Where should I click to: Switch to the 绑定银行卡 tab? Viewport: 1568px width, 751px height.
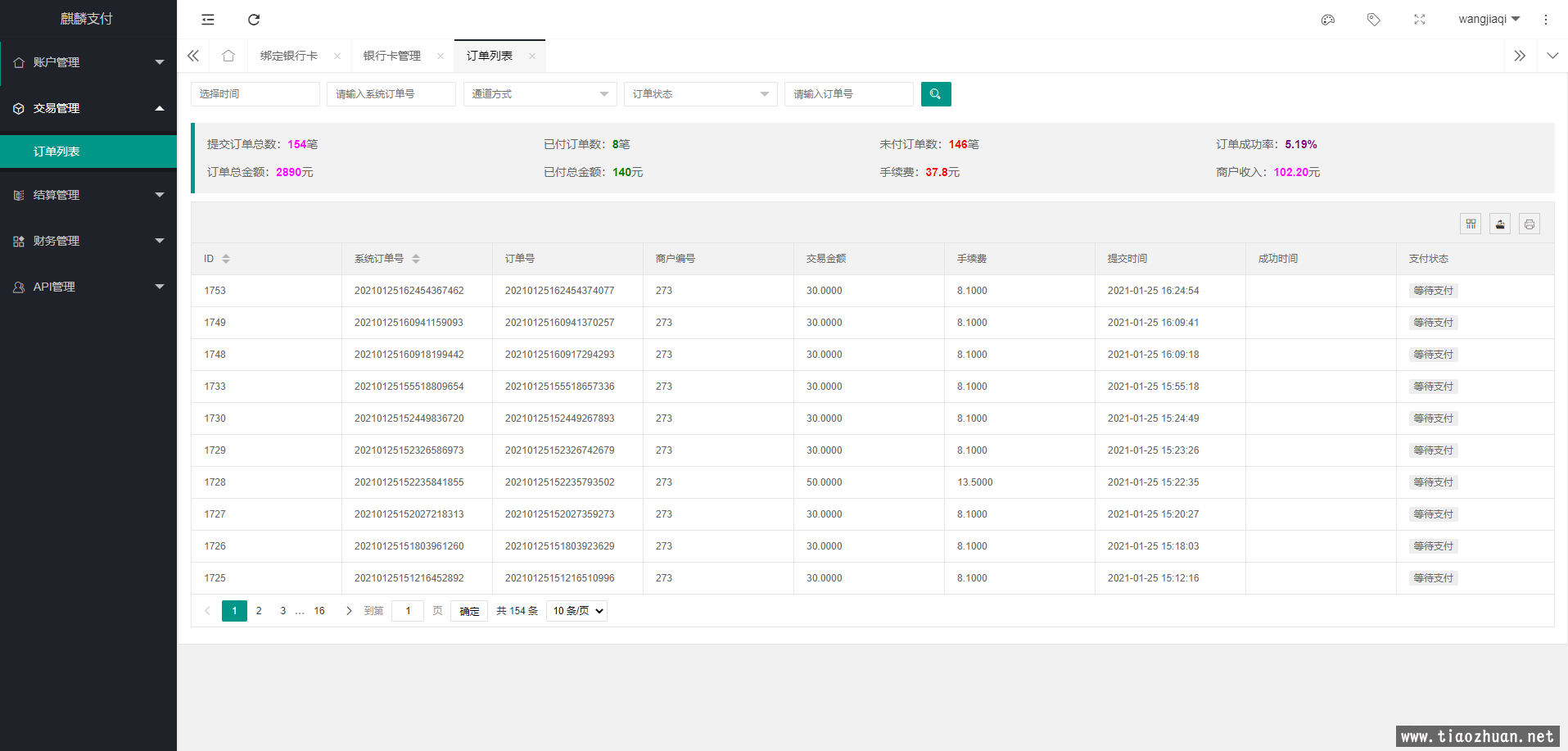point(289,56)
